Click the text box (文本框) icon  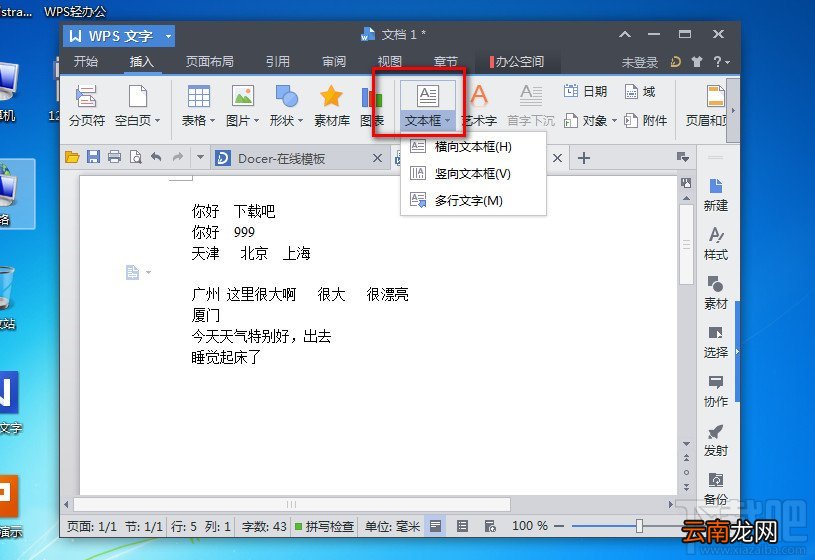[x=428, y=96]
